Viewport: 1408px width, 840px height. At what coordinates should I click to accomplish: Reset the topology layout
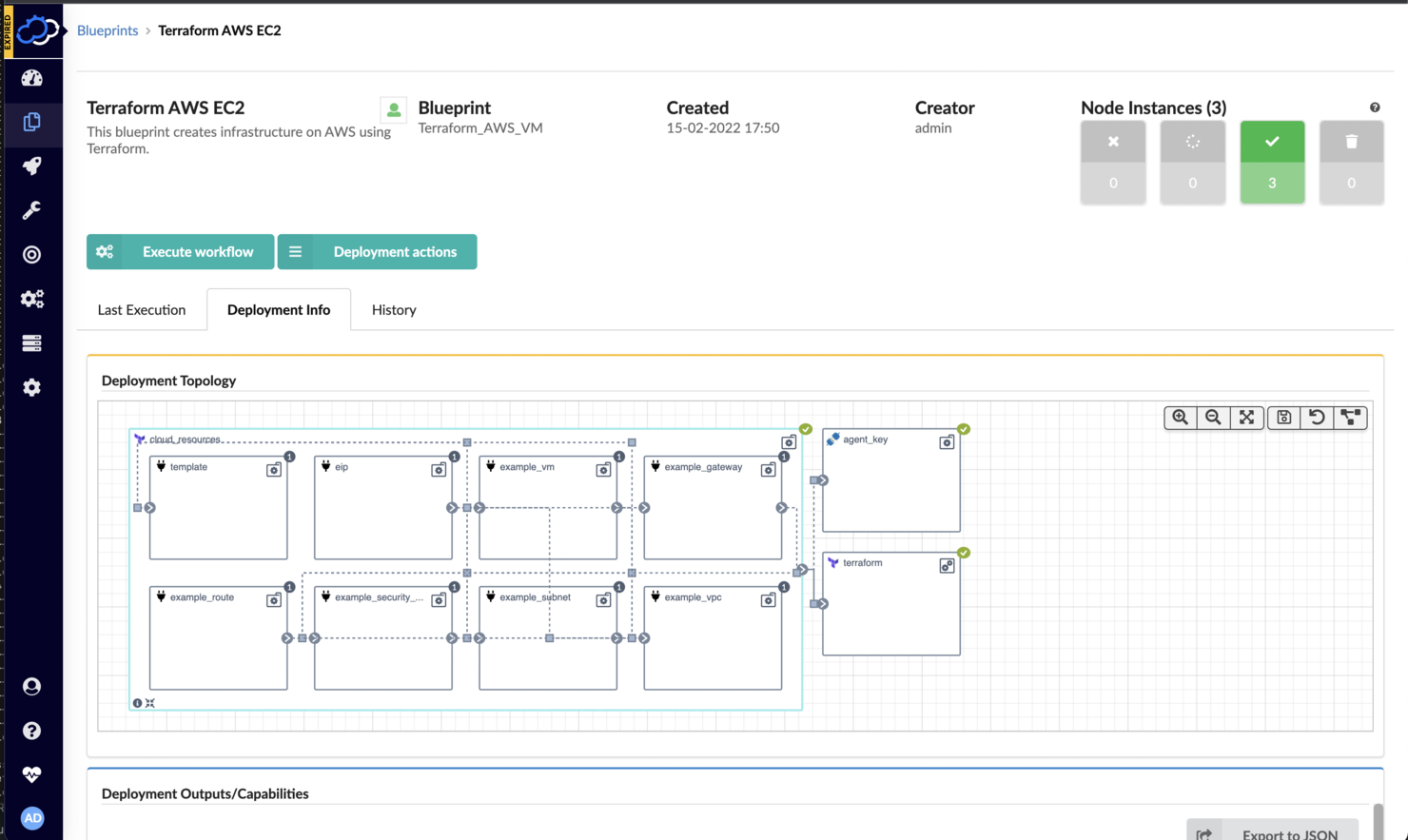[x=1317, y=417]
